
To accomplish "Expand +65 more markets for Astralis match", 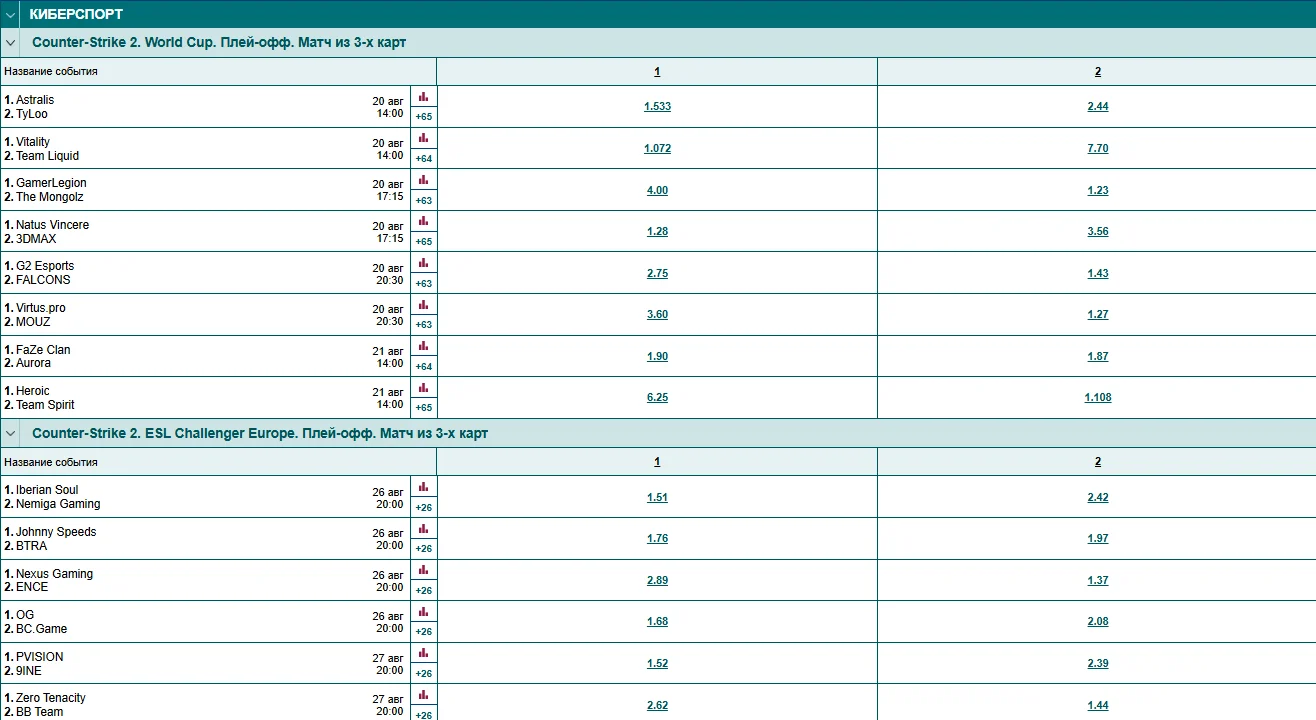I will click(424, 117).
